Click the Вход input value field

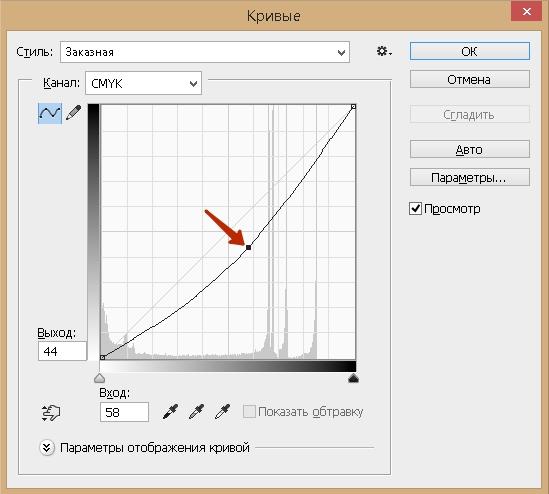coord(124,412)
